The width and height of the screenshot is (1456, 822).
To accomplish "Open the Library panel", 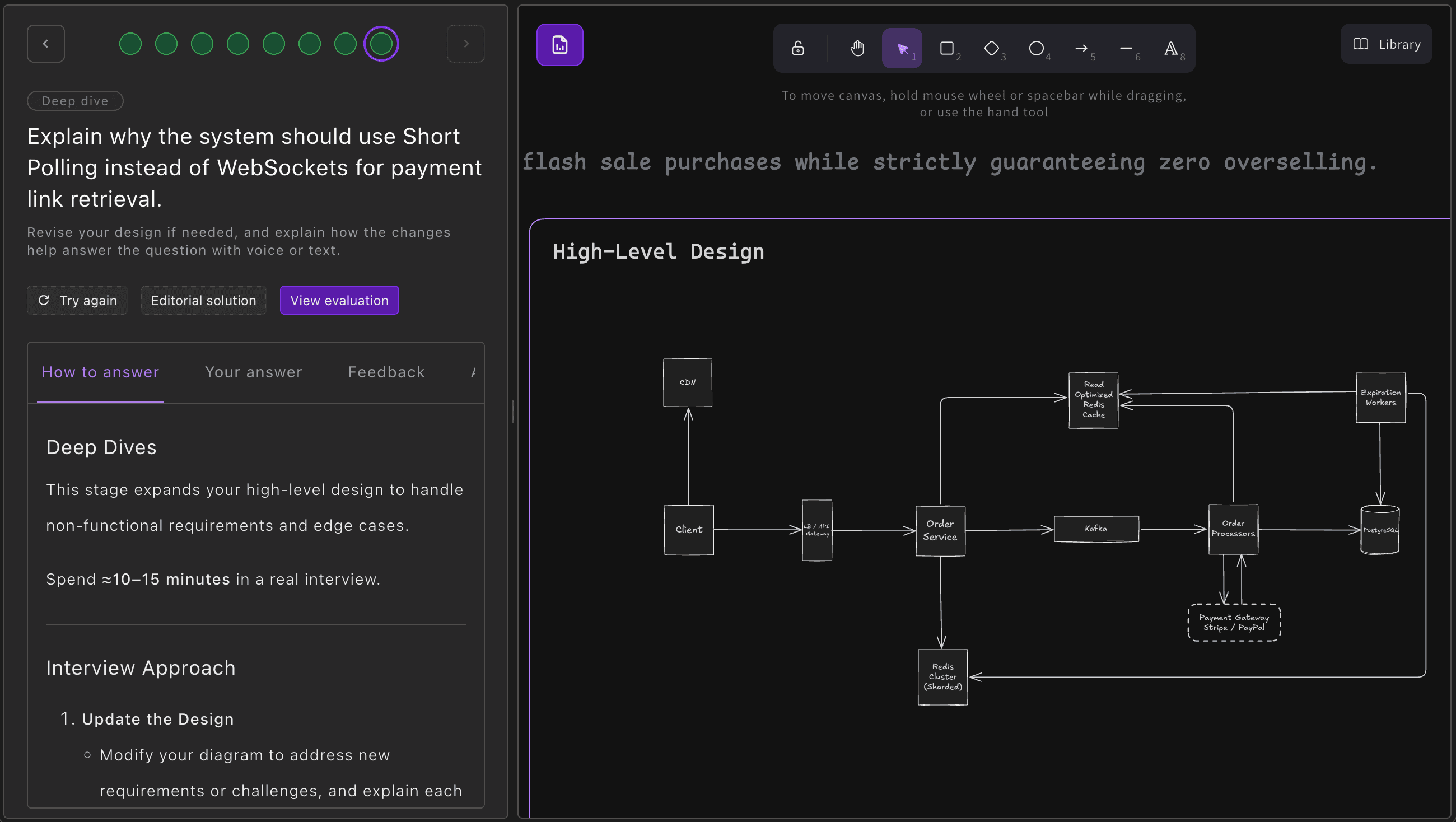I will tap(1387, 44).
